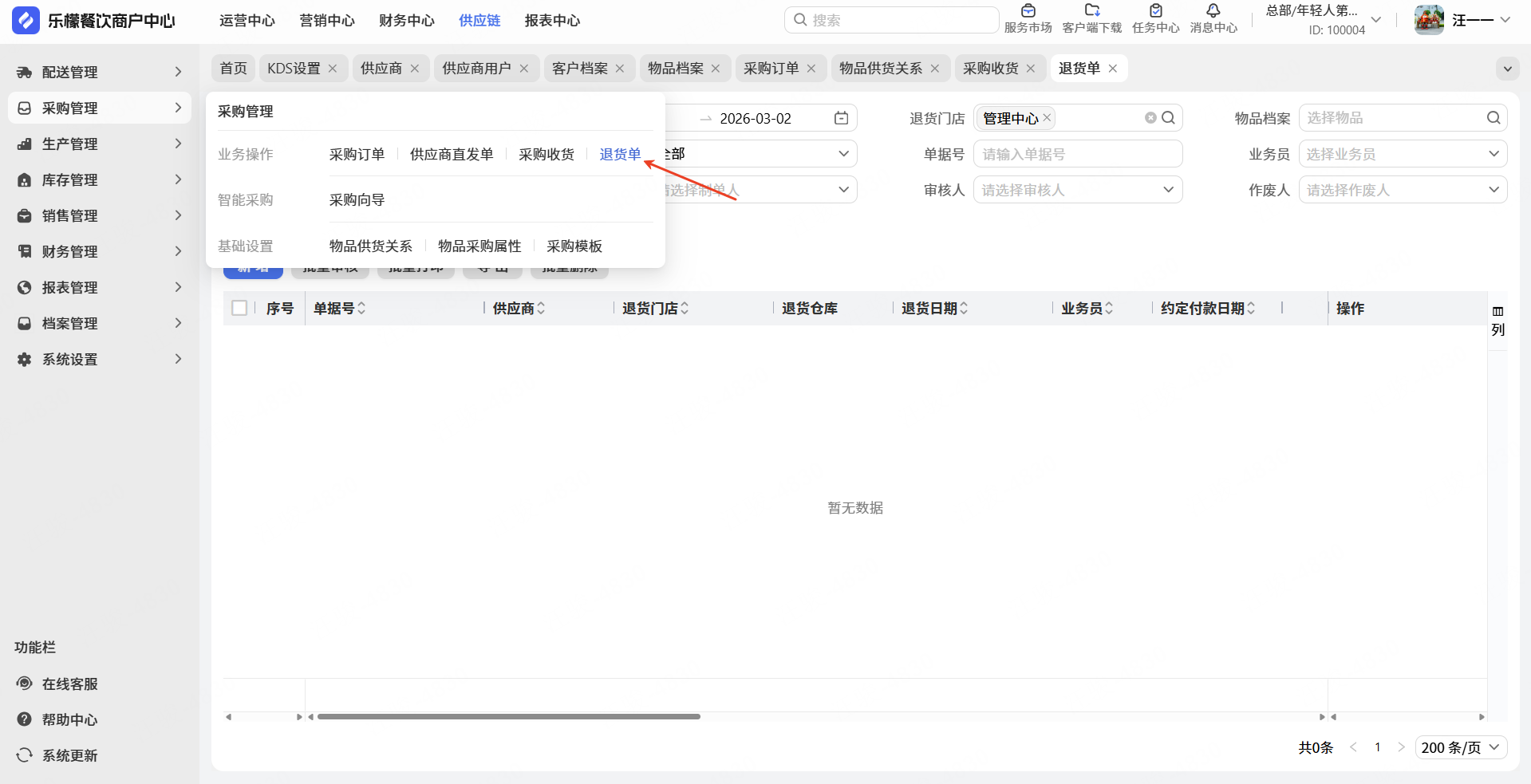Click the 库存管理 warehouse icon

pyautogui.click(x=25, y=180)
